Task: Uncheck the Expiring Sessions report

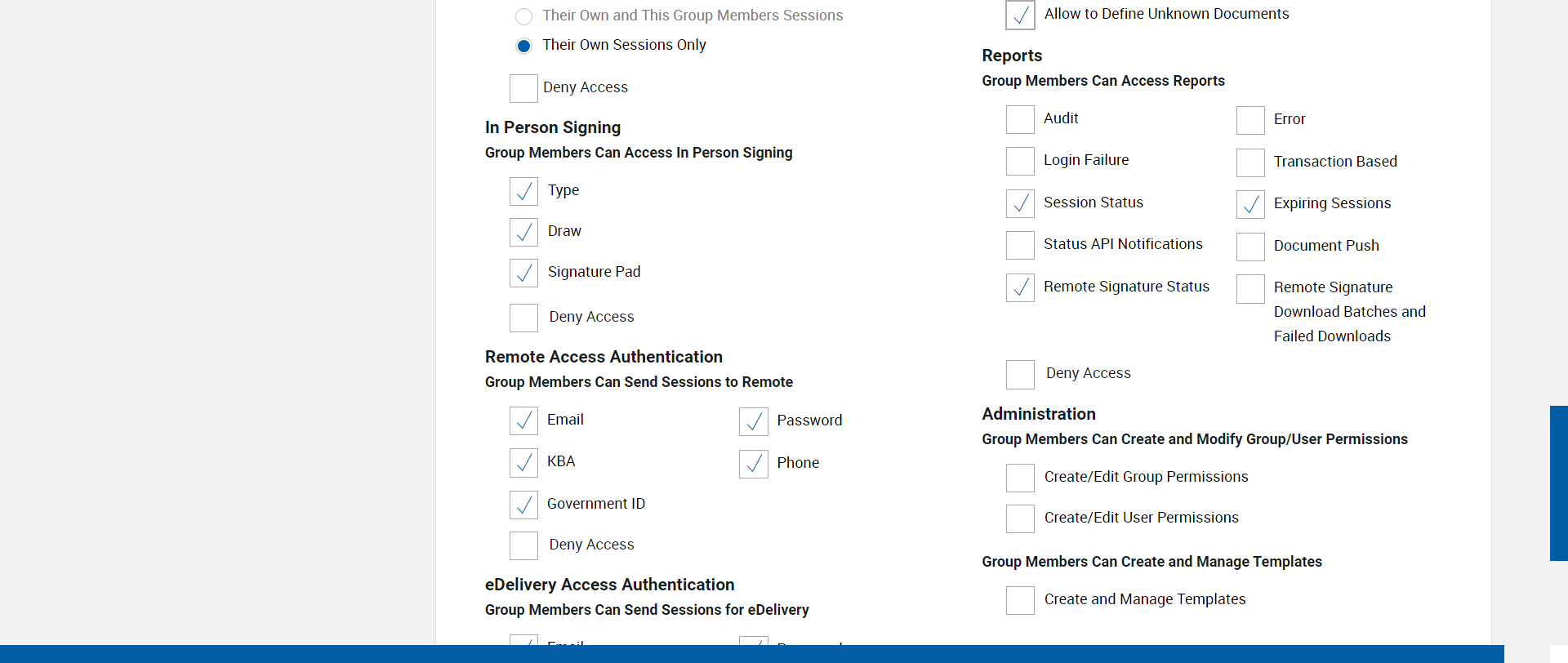Action: (x=1250, y=204)
